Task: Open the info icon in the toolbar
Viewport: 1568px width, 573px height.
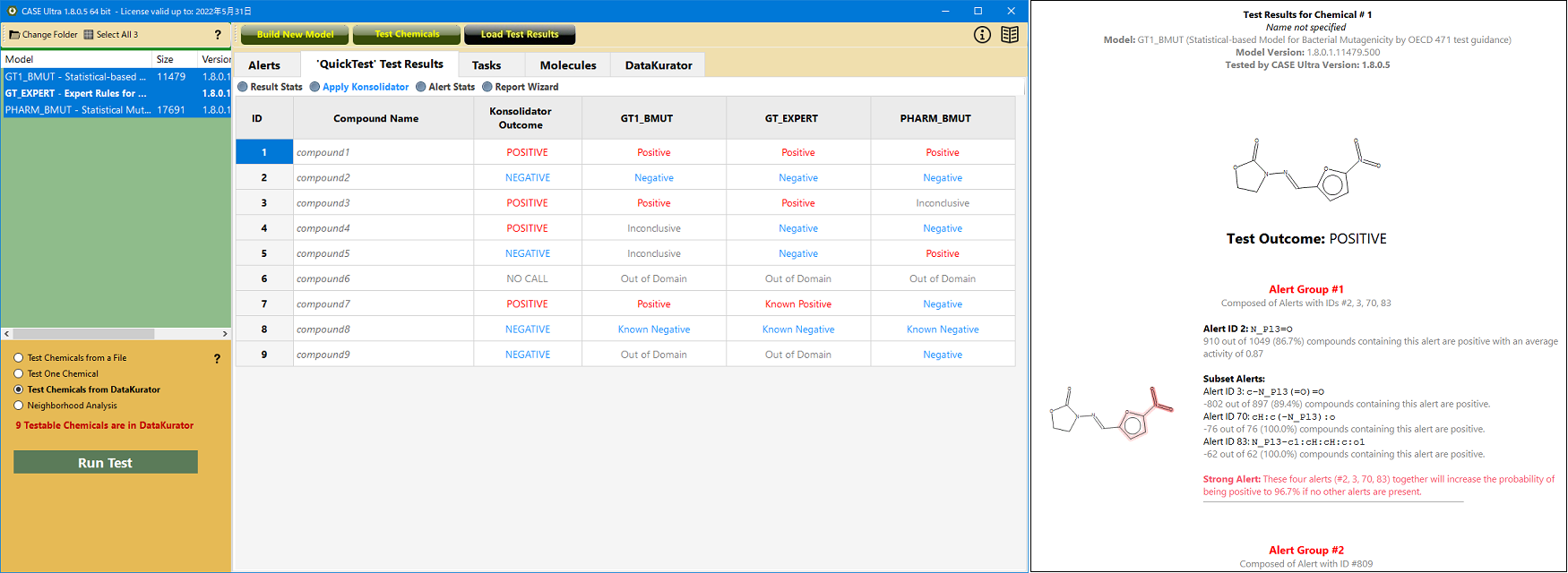Action: 982,35
